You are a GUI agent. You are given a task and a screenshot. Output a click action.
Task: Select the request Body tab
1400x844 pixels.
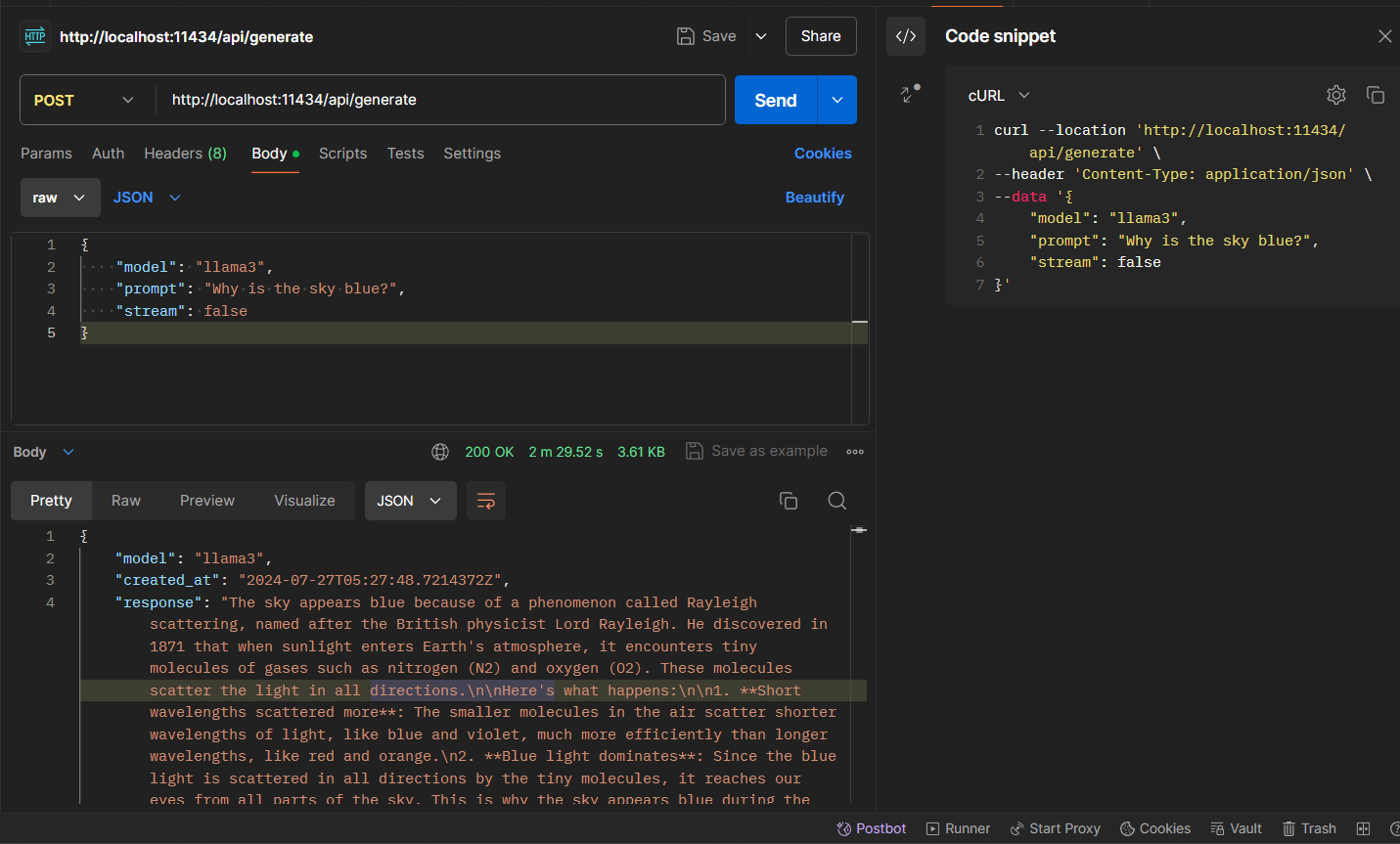click(275, 154)
